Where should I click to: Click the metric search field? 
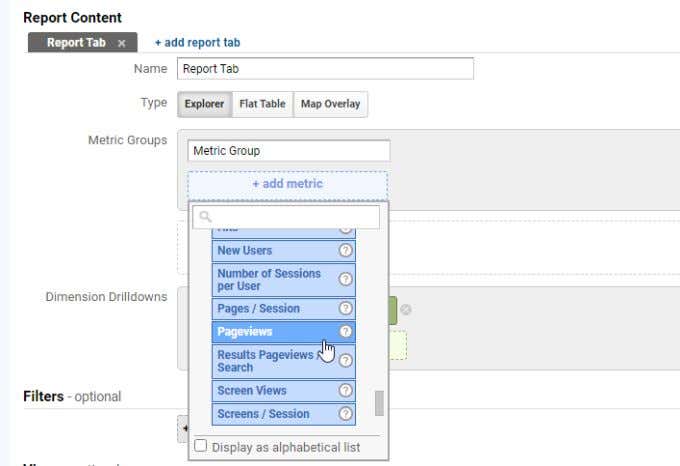coord(286,217)
